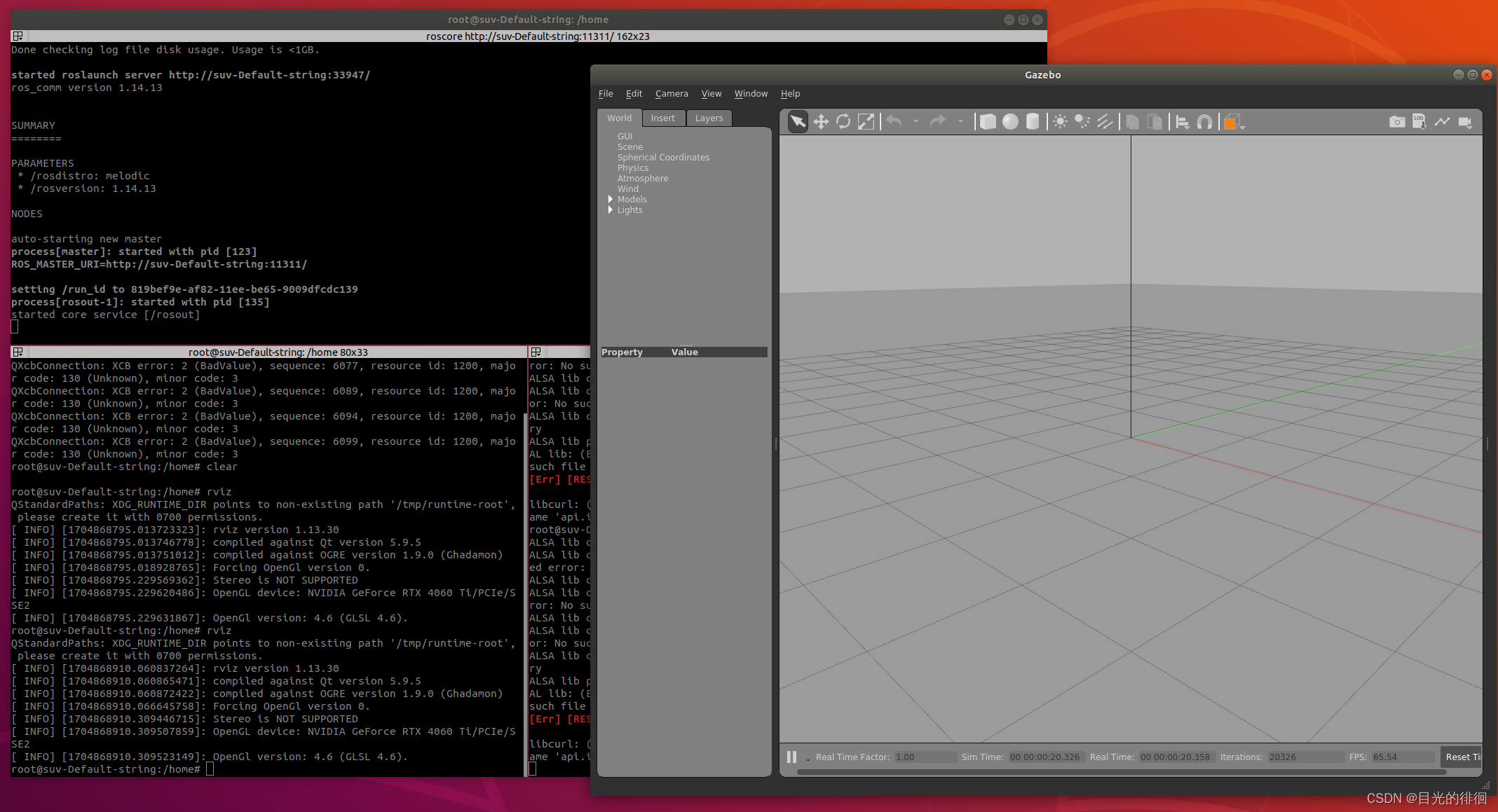Viewport: 1498px width, 812px height.
Task: Expand the Models tree item
Action: [611, 200]
